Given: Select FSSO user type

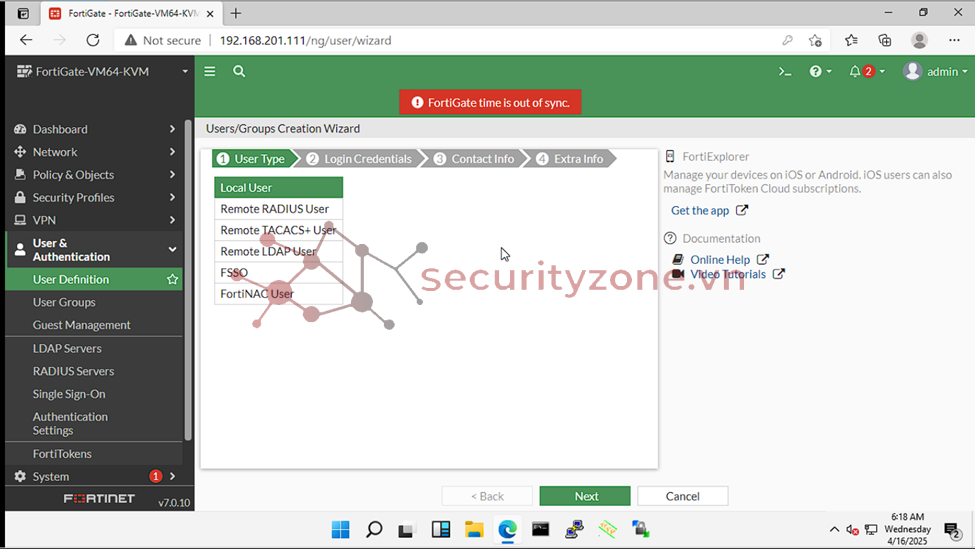Looking at the screenshot, I should click(279, 272).
